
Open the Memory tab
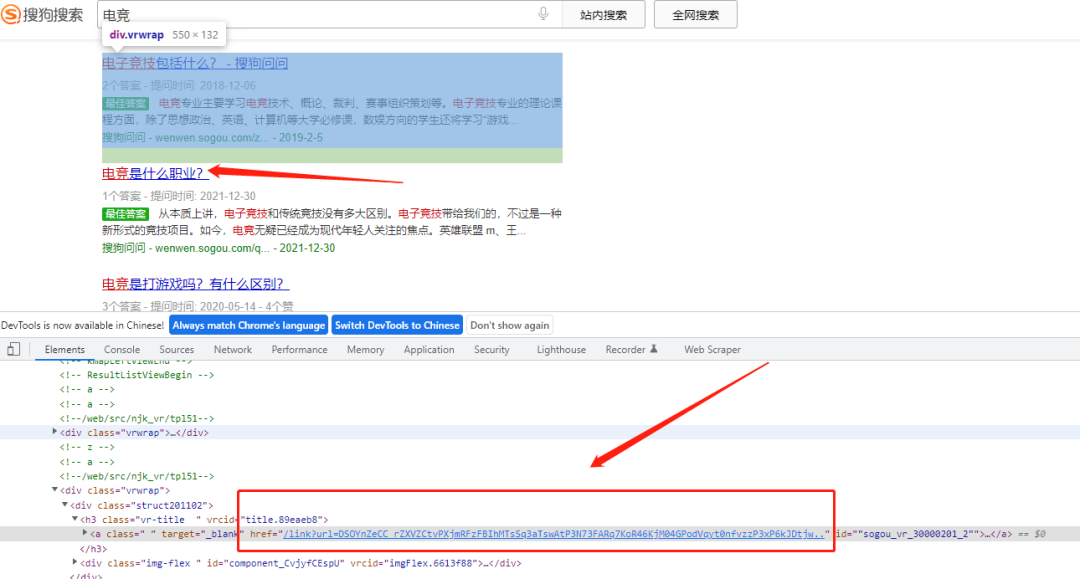coord(366,350)
